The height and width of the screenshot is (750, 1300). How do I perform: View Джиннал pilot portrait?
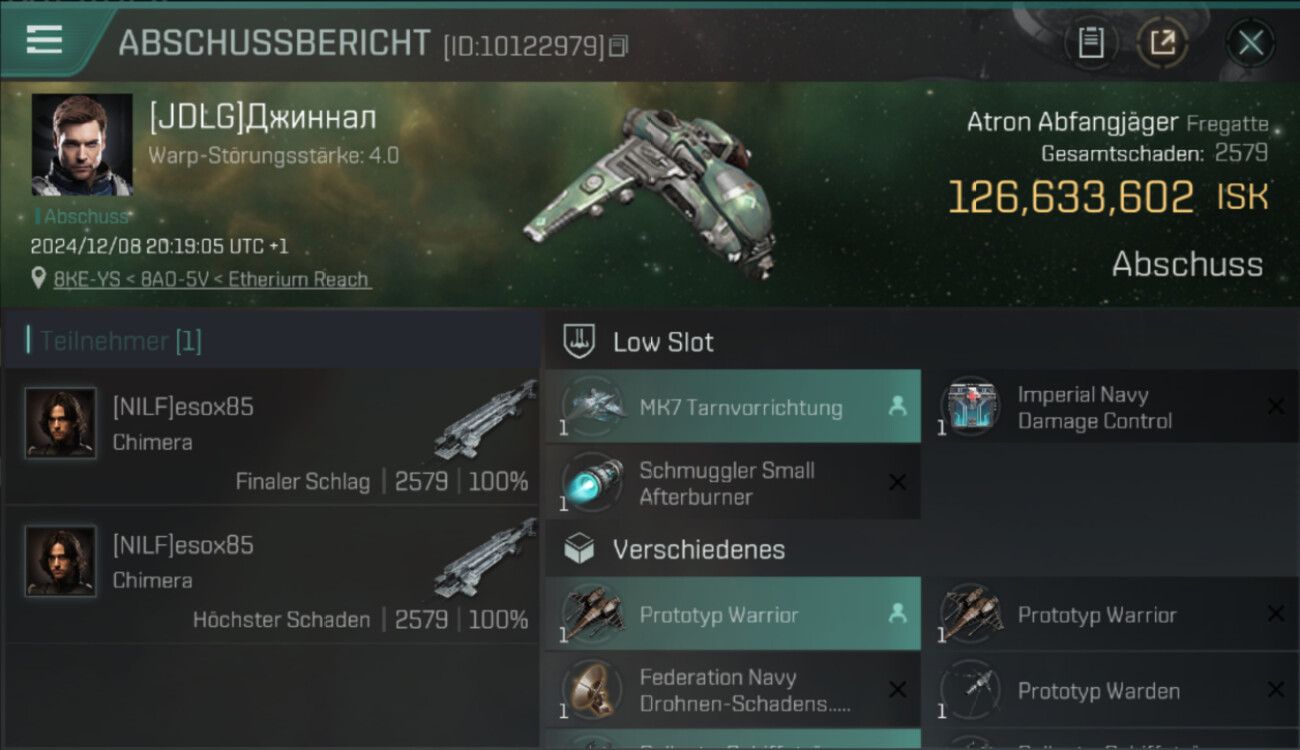(82, 145)
